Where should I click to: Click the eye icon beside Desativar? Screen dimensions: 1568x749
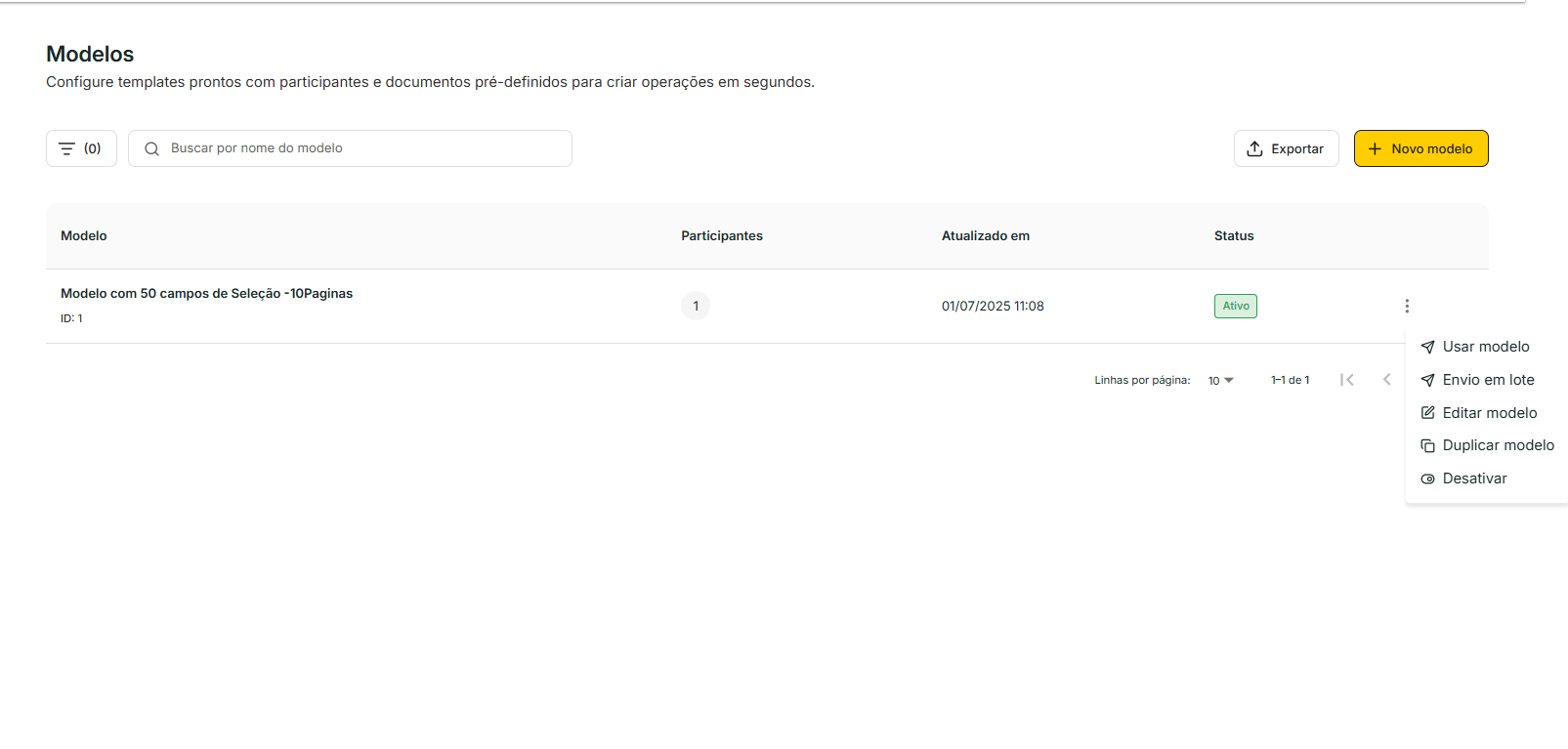(1427, 479)
